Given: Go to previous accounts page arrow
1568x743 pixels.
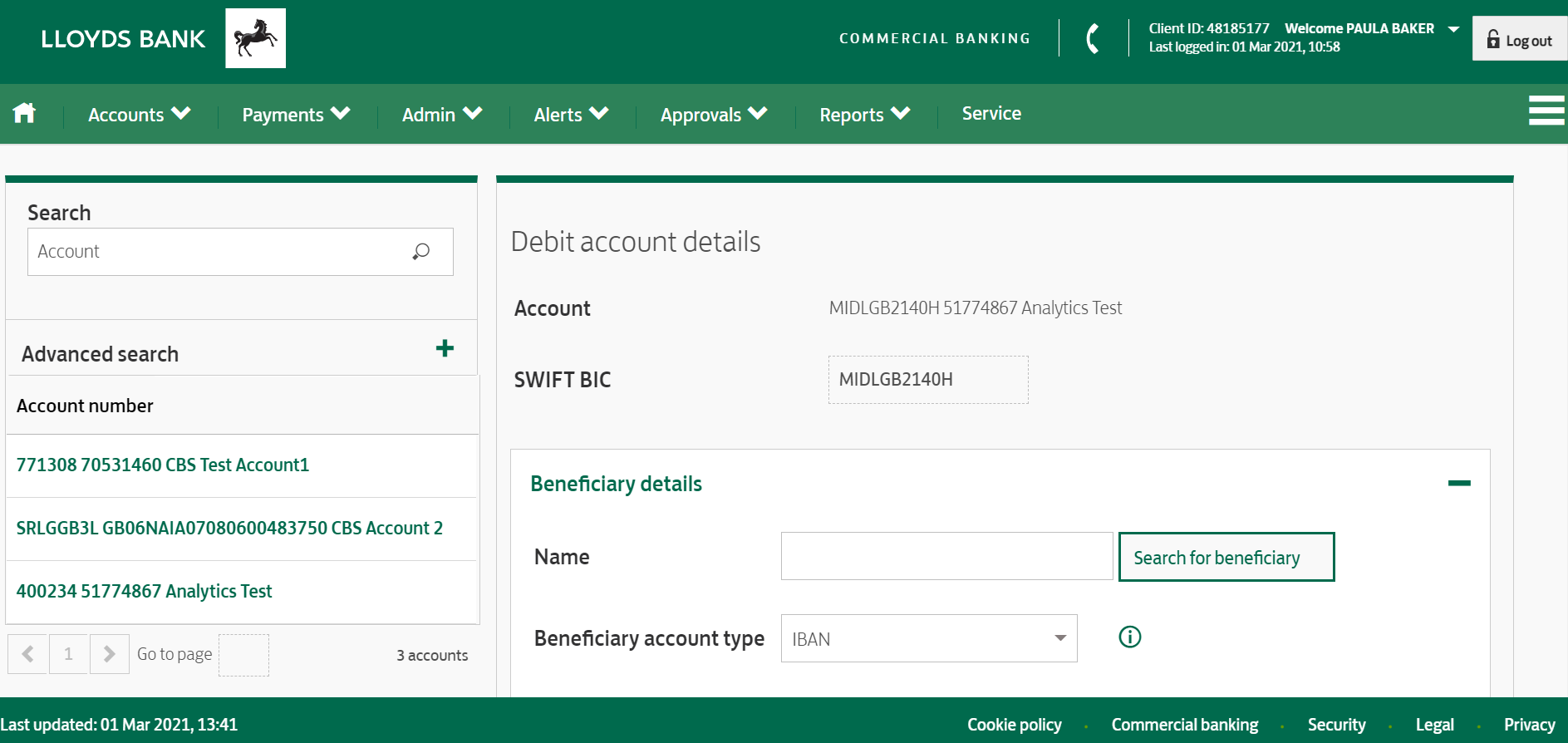Looking at the screenshot, I should tap(27, 654).
